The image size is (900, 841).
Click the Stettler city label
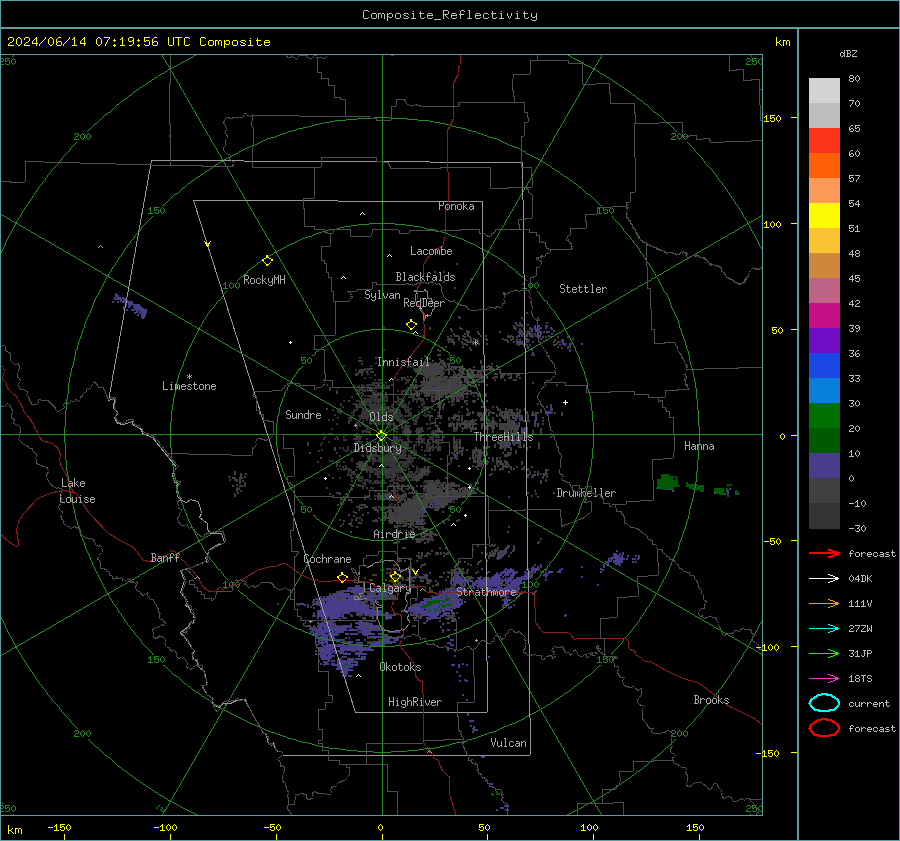(583, 289)
